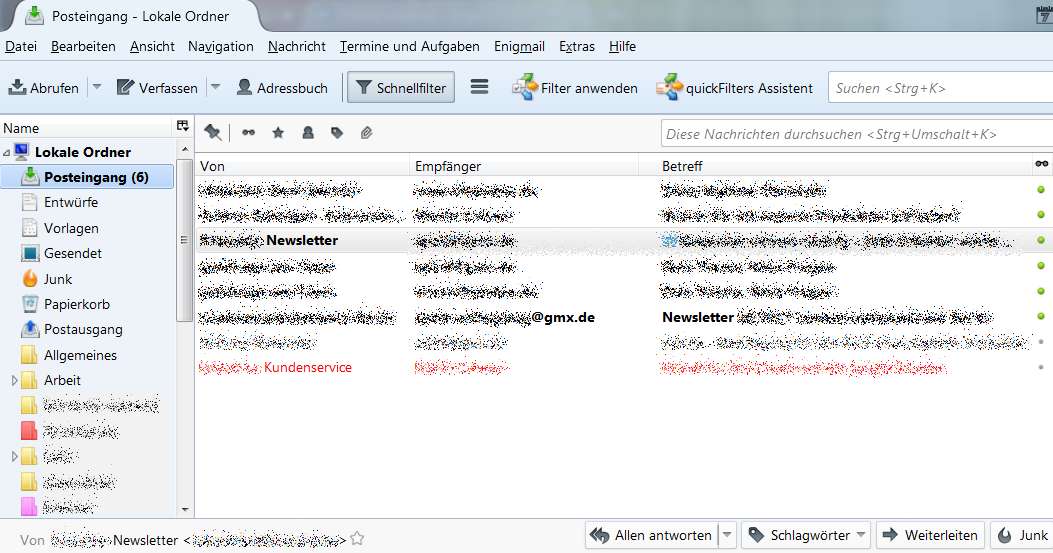Open calendar tab icon top right
Screen dimensions: 1053x553
[x=1044, y=15]
